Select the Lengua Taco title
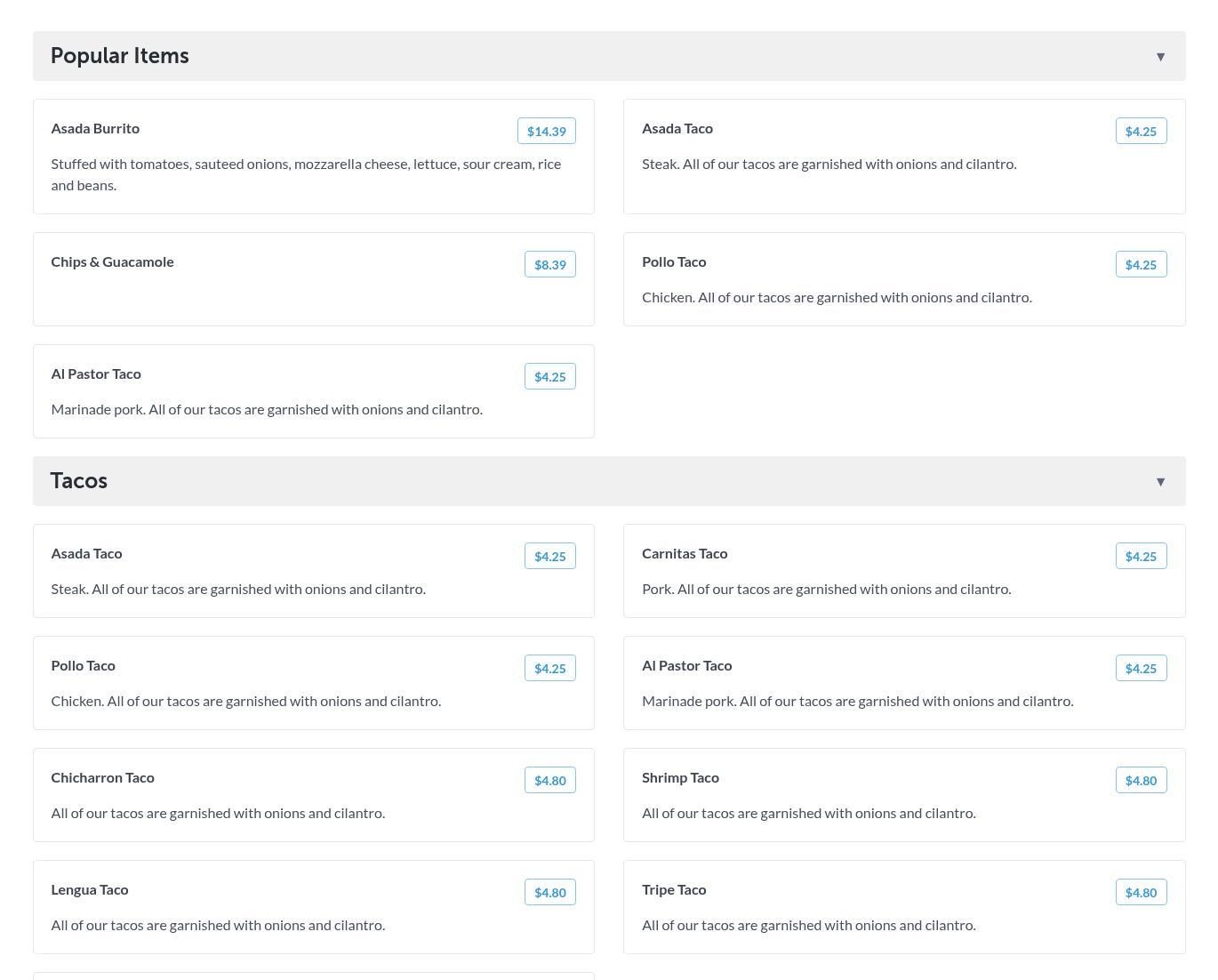The height and width of the screenshot is (980, 1218). point(90,890)
